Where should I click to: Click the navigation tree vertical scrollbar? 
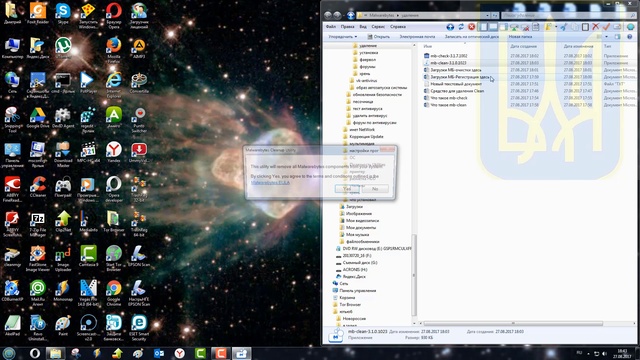coord(414,274)
